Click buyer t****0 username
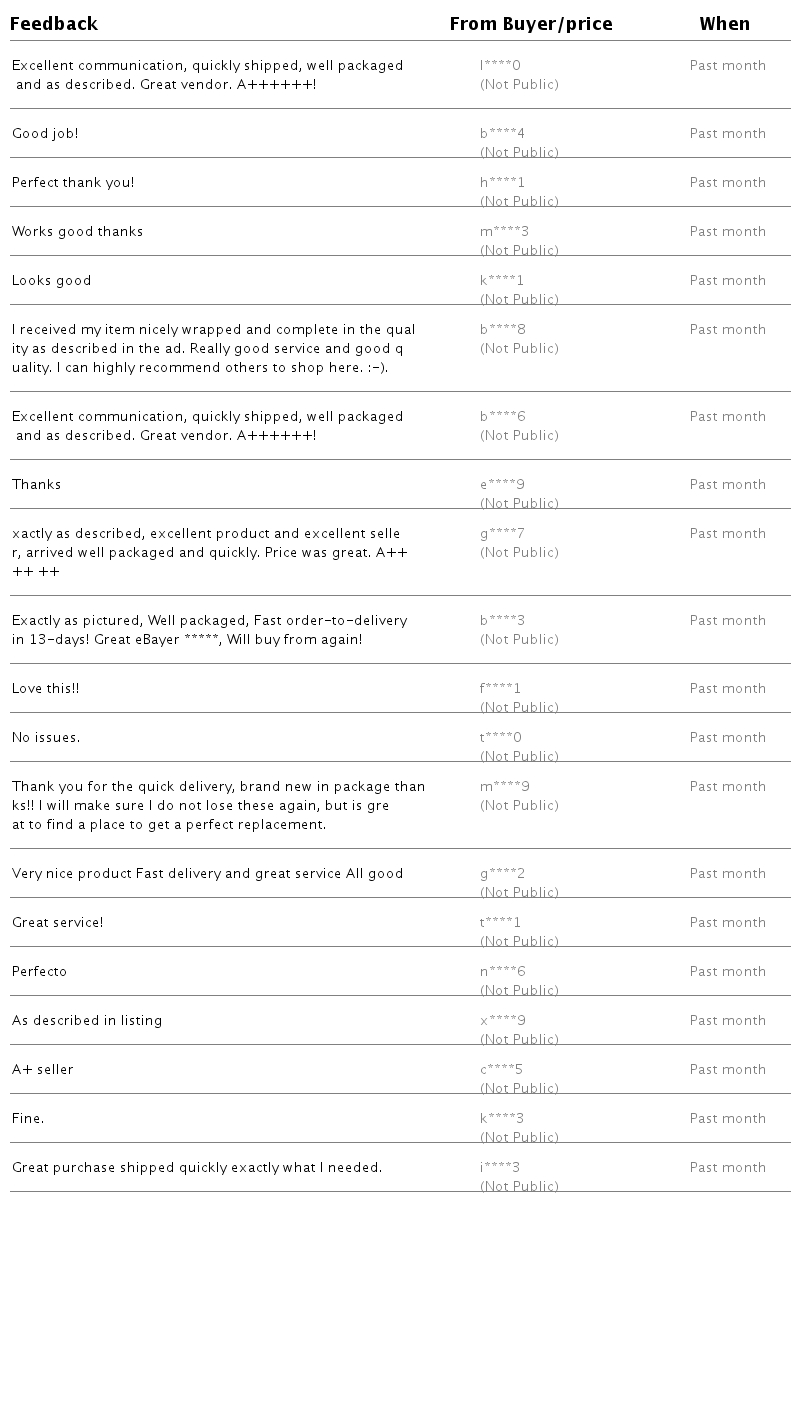The width and height of the screenshot is (800, 1424). coord(500,738)
